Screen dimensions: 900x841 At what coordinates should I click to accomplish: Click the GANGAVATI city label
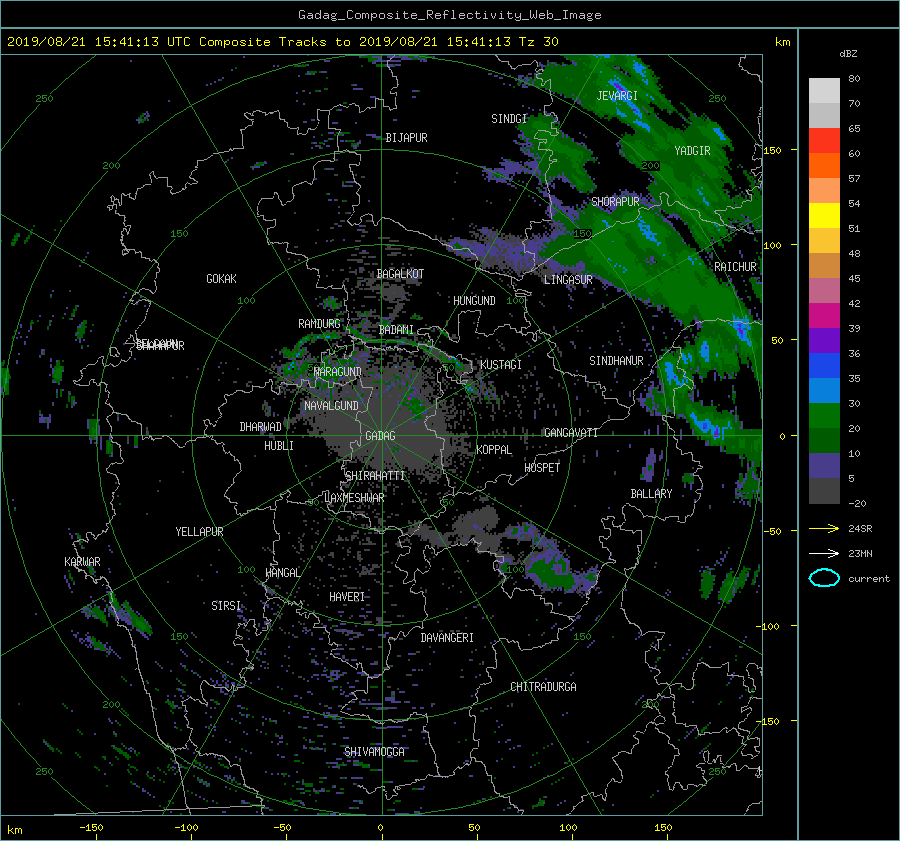tap(571, 433)
